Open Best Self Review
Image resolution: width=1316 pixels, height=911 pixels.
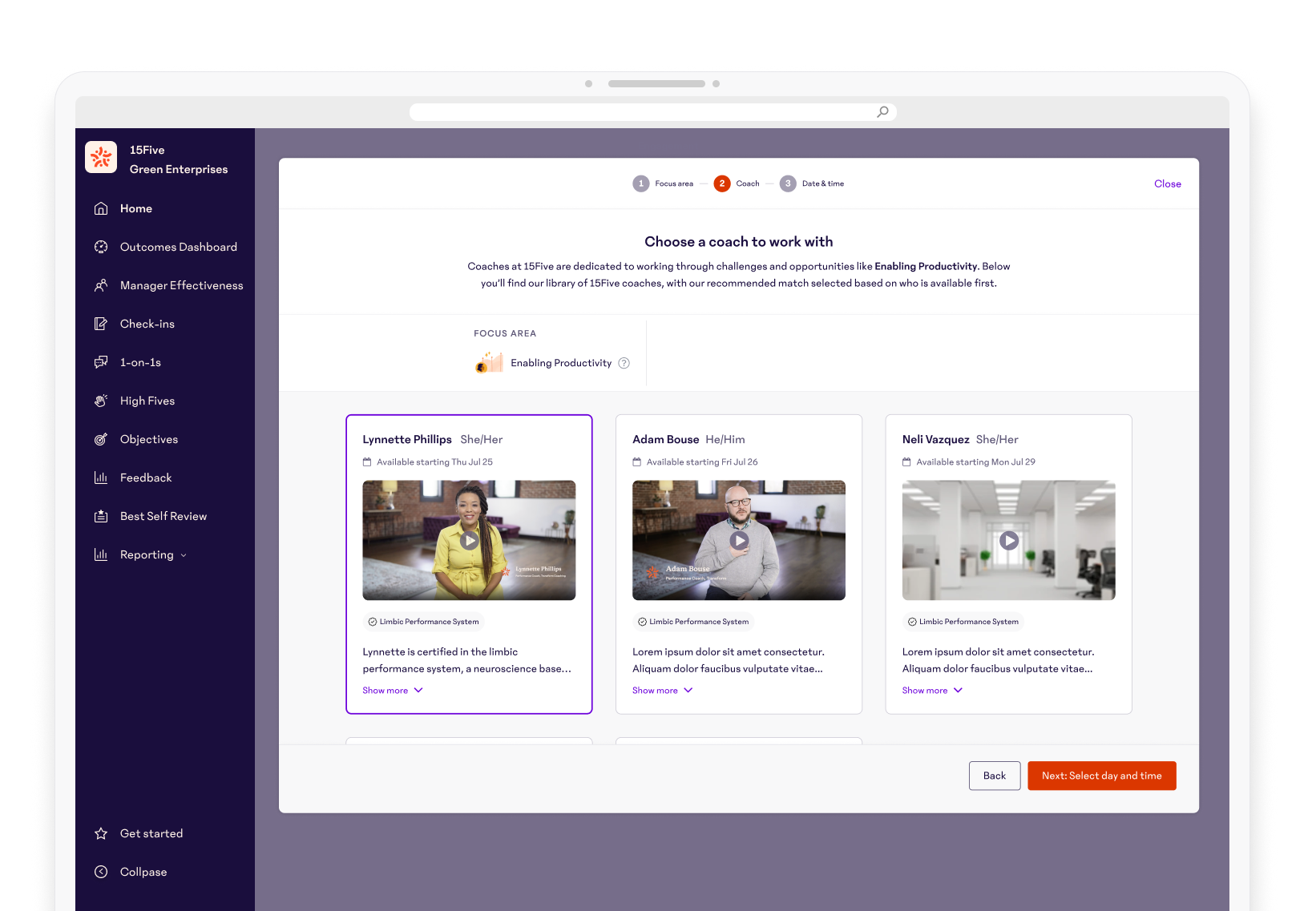coord(163,516)
